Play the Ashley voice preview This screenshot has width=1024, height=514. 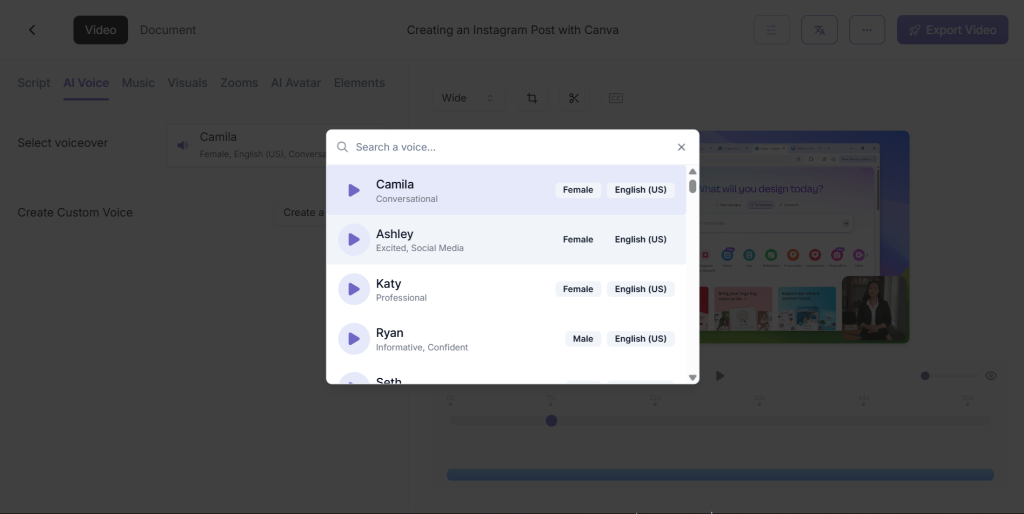[x=354, y=240]
